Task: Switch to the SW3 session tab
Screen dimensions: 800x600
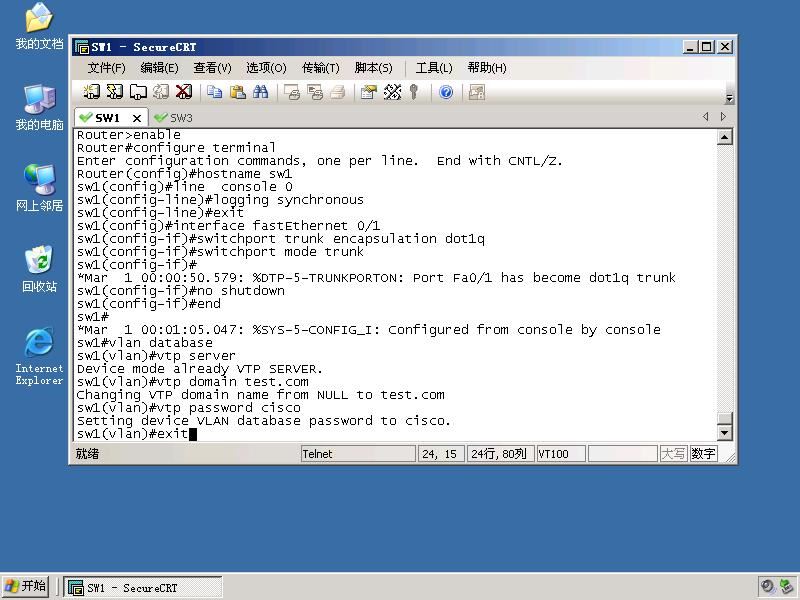Action: (173, 118)
